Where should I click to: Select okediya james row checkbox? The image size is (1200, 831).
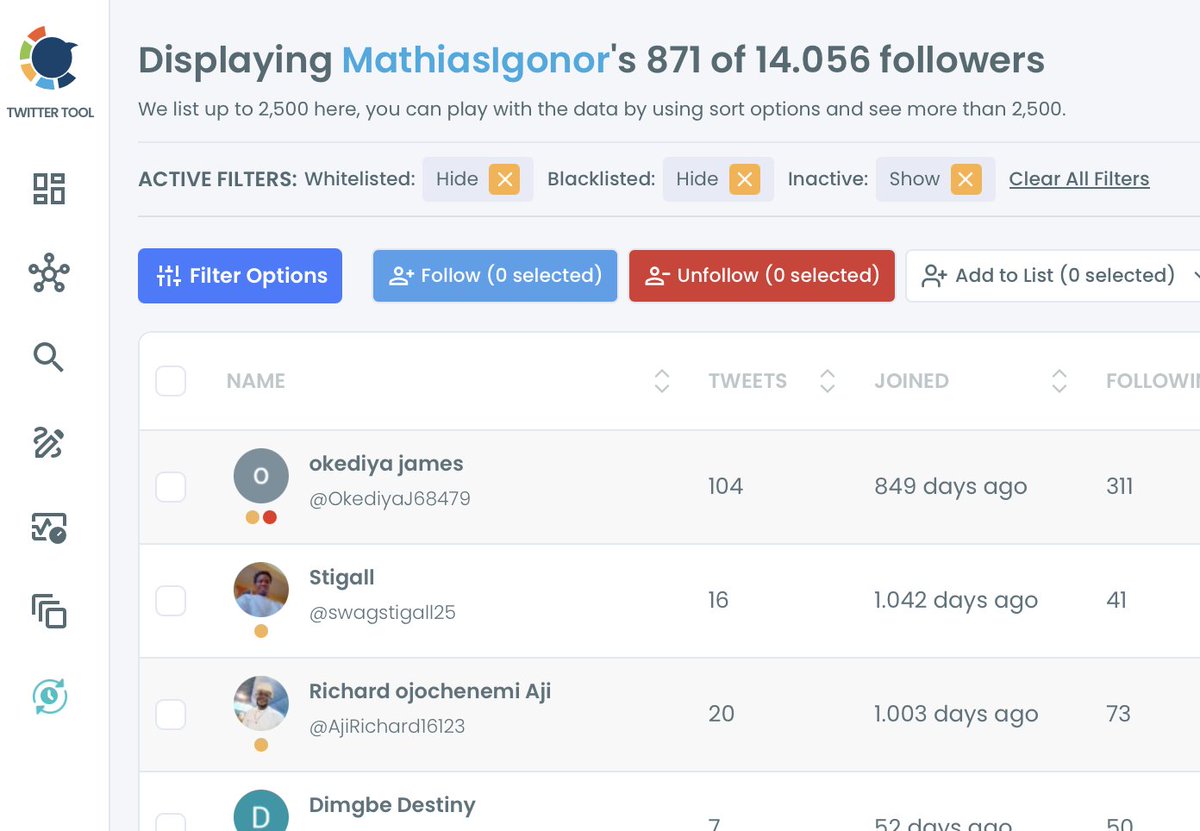171,487
